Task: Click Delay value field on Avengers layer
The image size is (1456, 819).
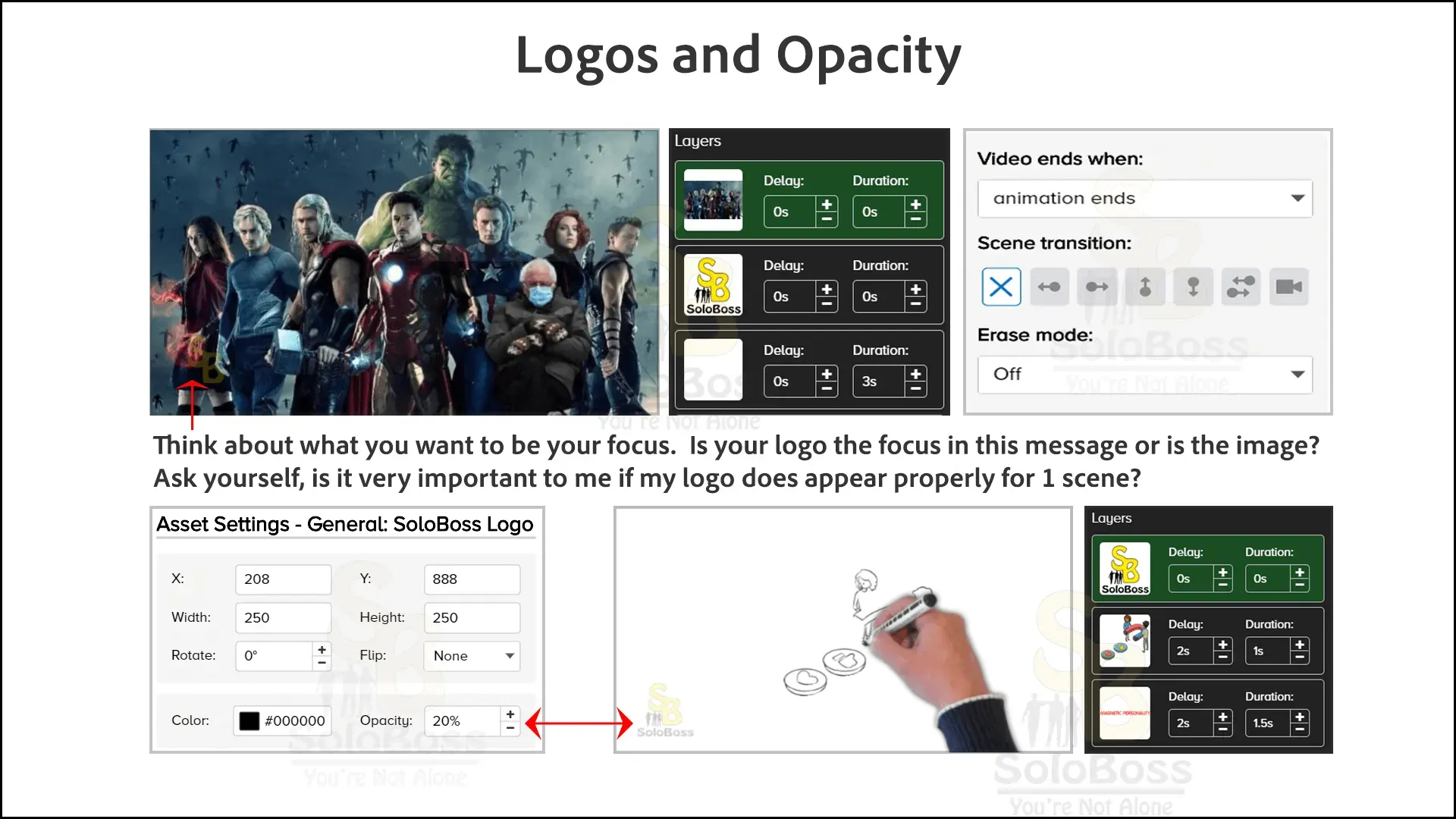Action: 790,212
